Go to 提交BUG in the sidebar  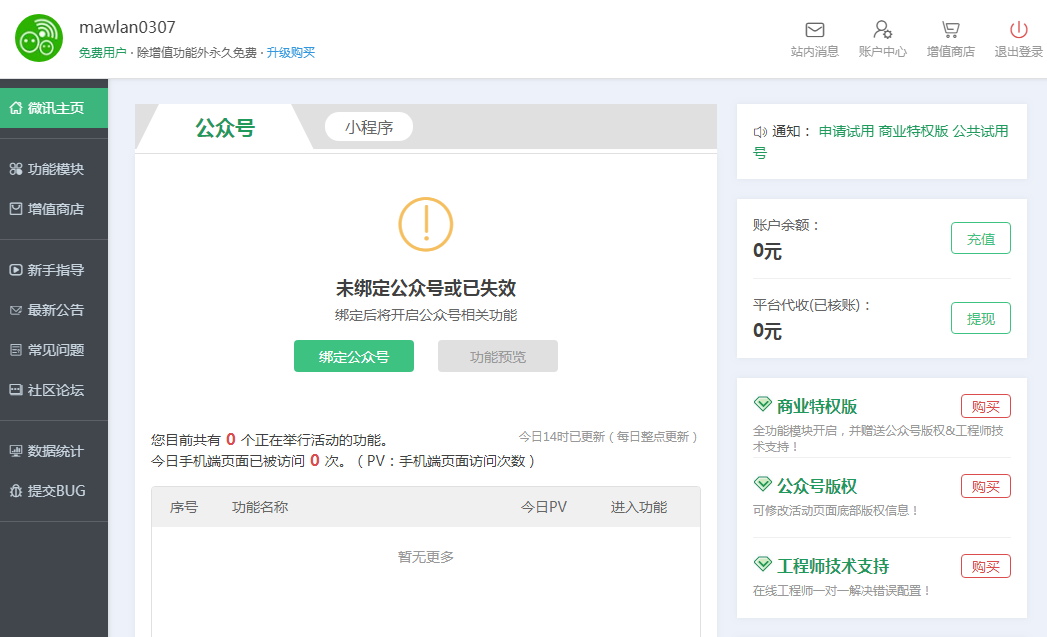tap(54, 491)
